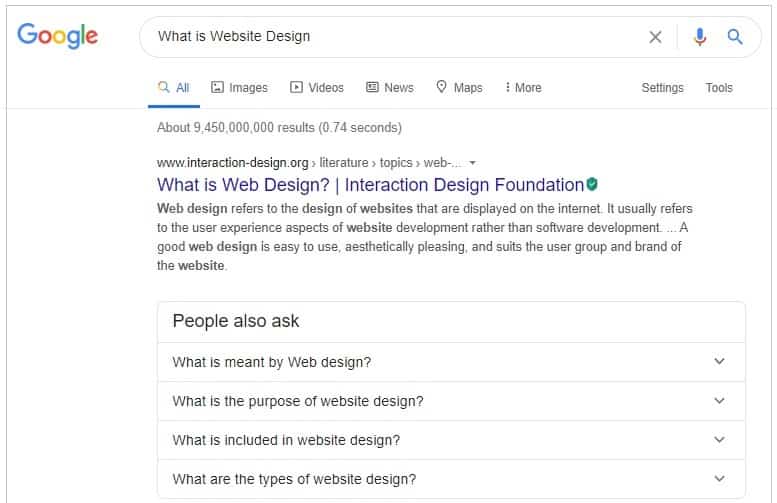Switch to the Videos tab
The width and height of the screenshot is (777, 503).
(317, 88)
